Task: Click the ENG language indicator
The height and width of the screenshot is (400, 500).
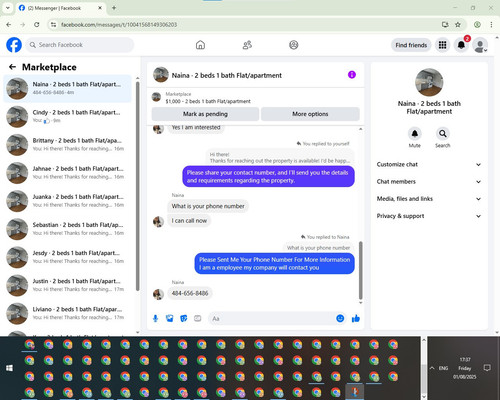Action: (x=443, y=368)
